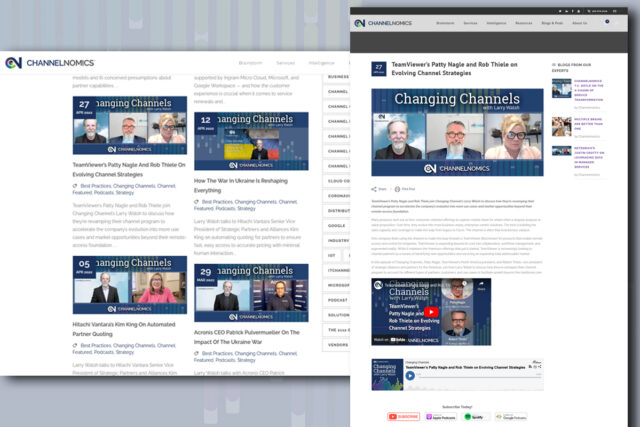Viewport: 640px width, 427px height.
Task: Click the Changing Channels podcast cover art
Action: (387, 375)
